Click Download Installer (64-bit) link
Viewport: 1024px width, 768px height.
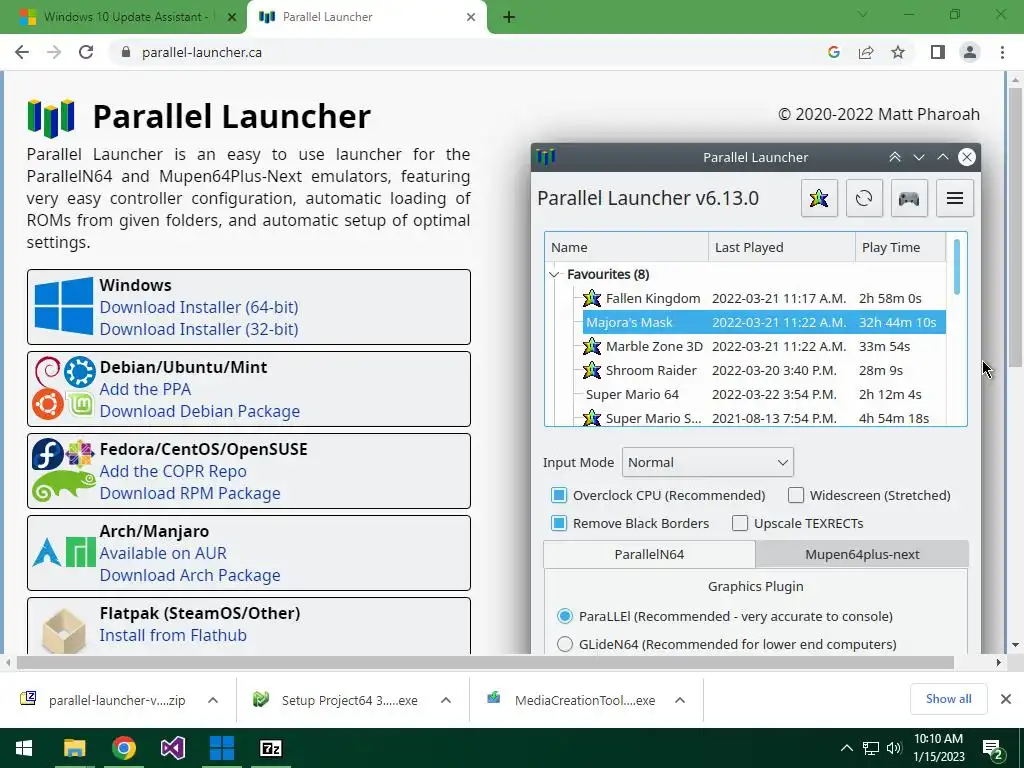(199, 307)
